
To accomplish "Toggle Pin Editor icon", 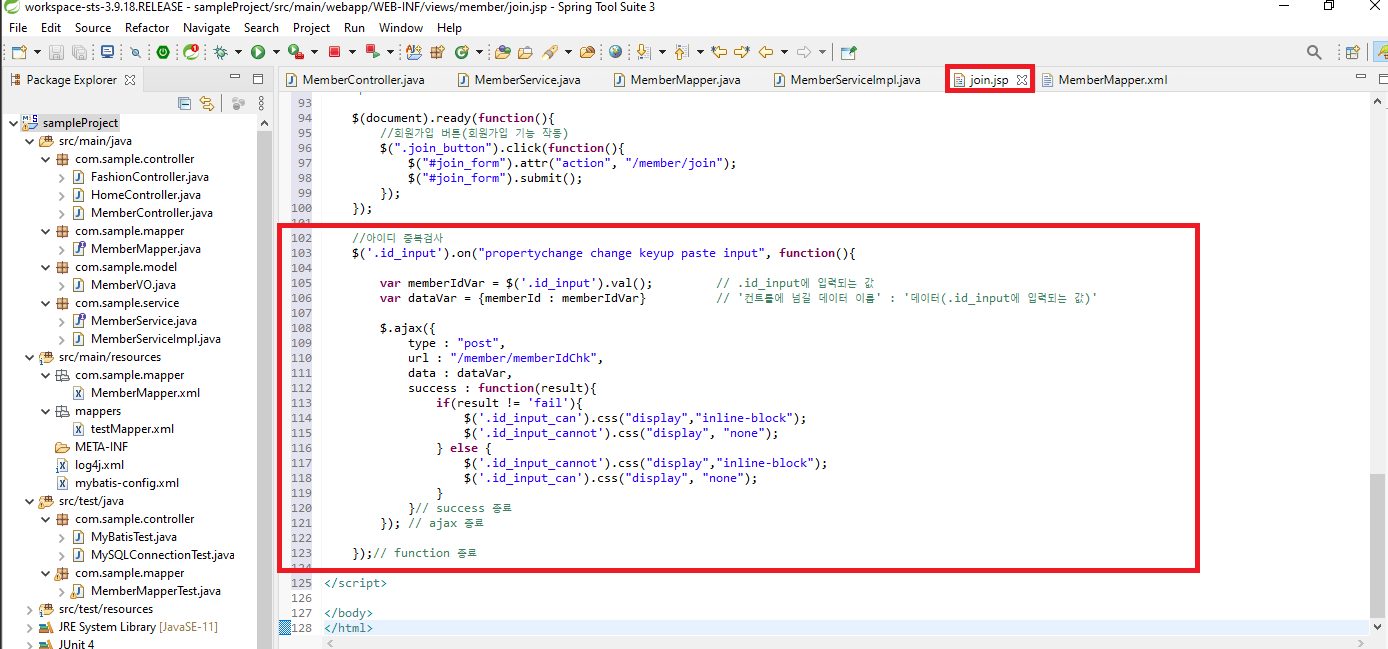I will pyautogui.click(x=848, y=51).
